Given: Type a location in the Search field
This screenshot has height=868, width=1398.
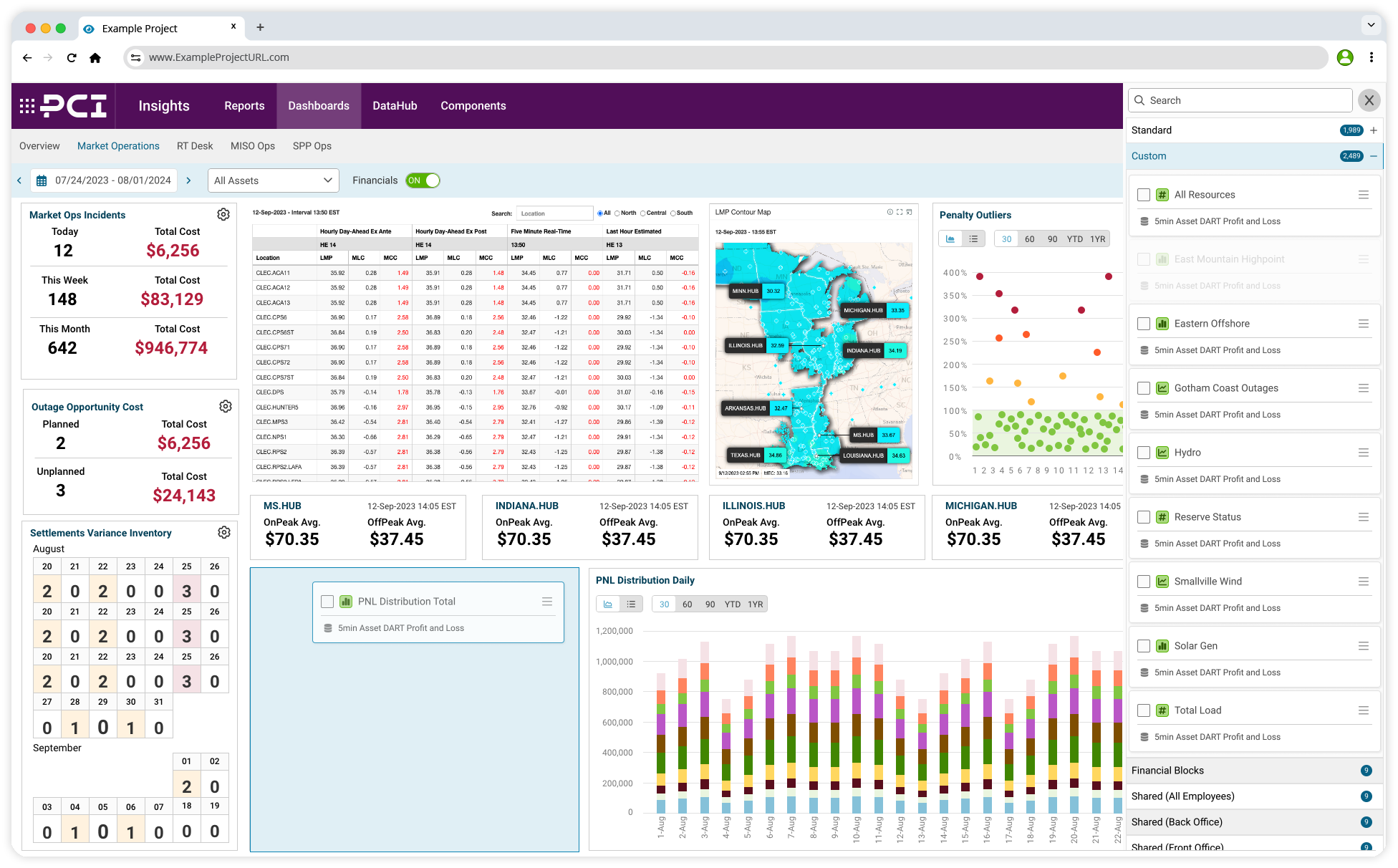Looking at the screenshot, I should [x=555, y=213].
